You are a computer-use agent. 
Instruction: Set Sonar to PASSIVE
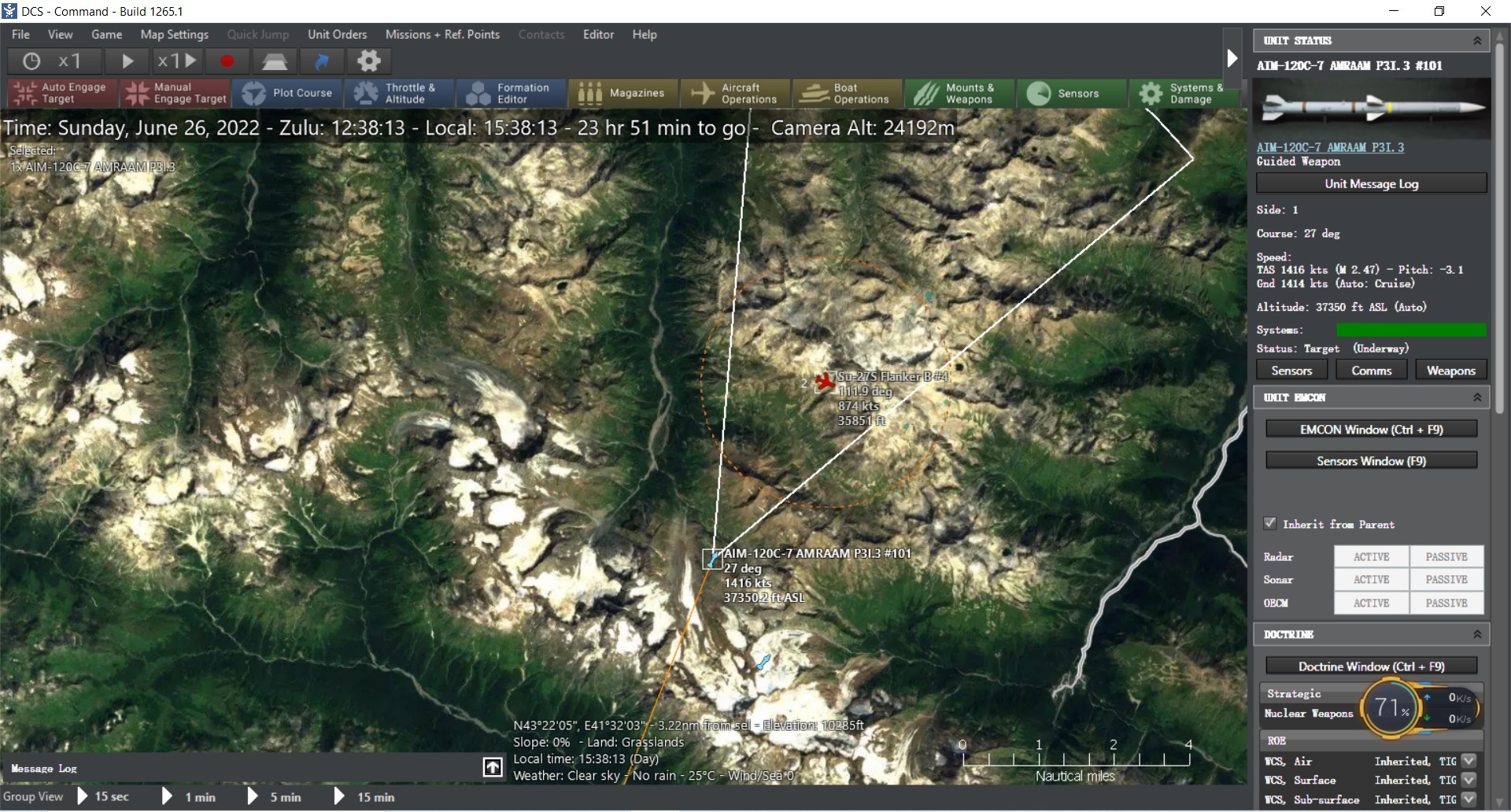coord(1446,579)
